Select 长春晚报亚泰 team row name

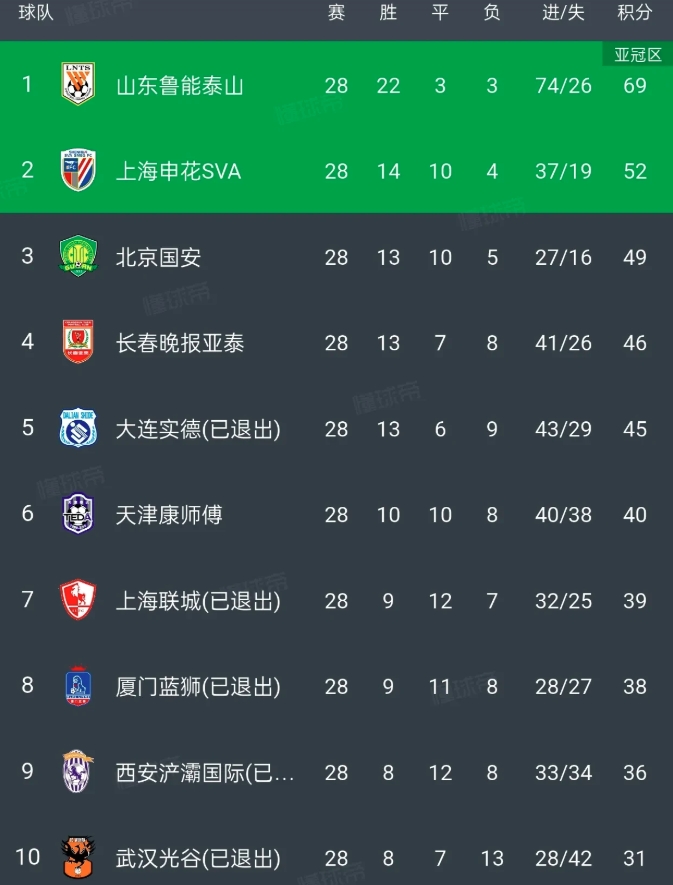(179, 344)
